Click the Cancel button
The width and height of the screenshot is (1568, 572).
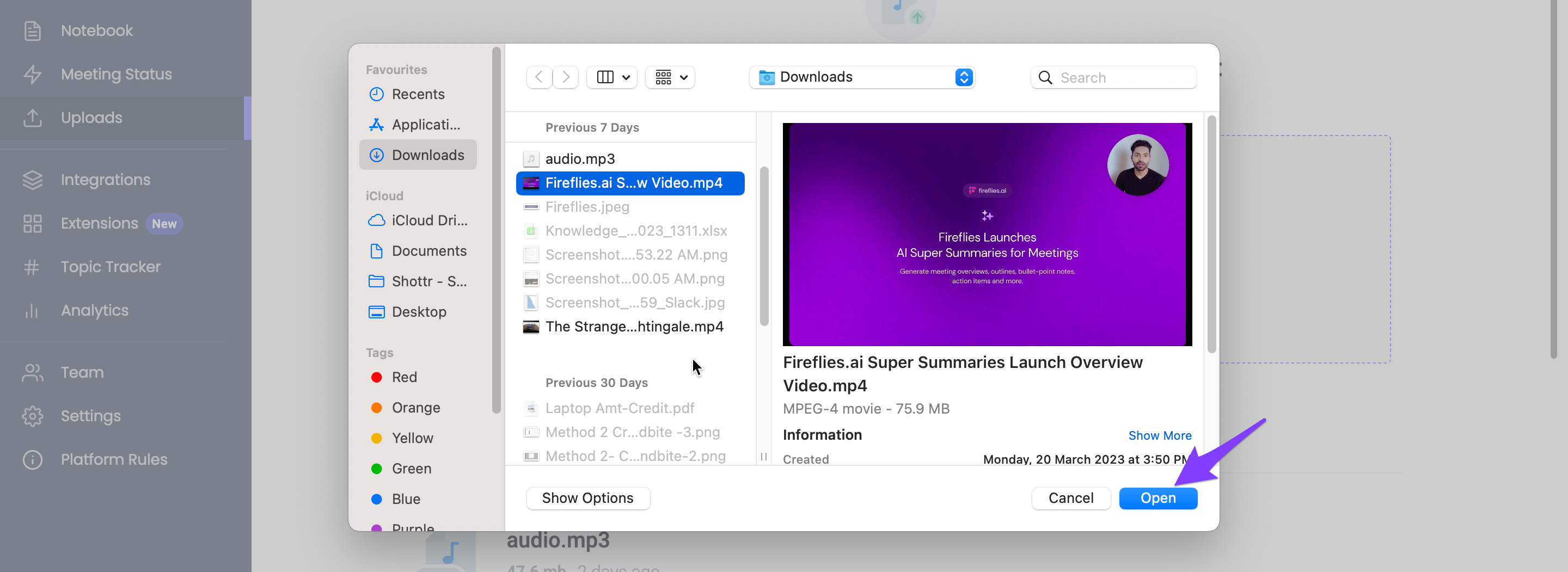pos(1071,499)
